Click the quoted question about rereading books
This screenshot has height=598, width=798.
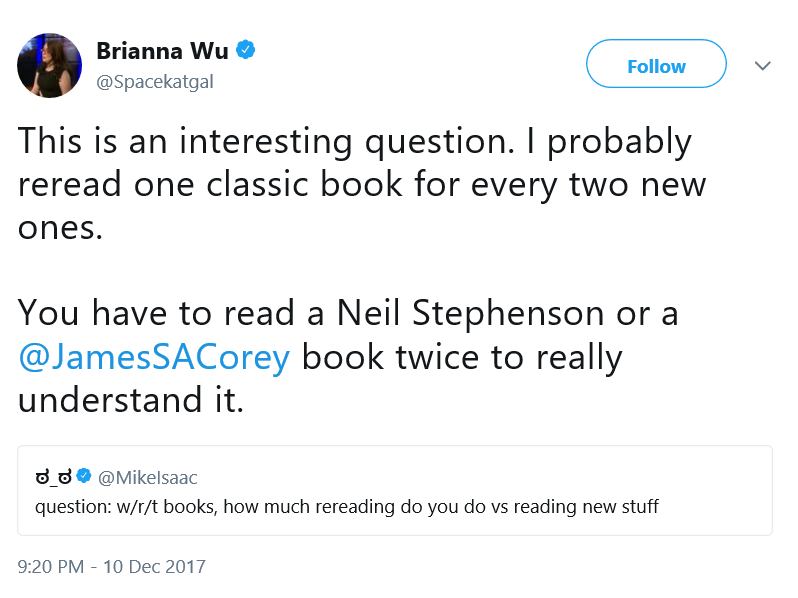[347, 507]
